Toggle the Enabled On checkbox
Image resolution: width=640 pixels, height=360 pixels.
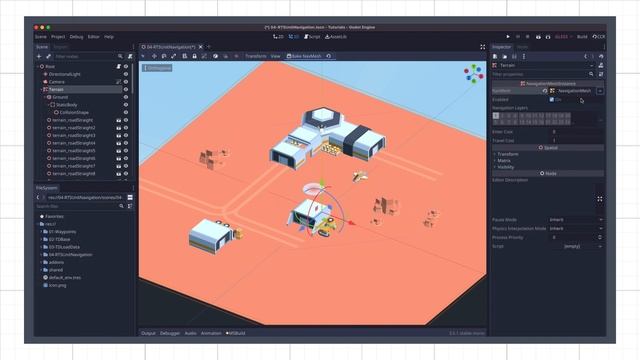pos(552,100)
